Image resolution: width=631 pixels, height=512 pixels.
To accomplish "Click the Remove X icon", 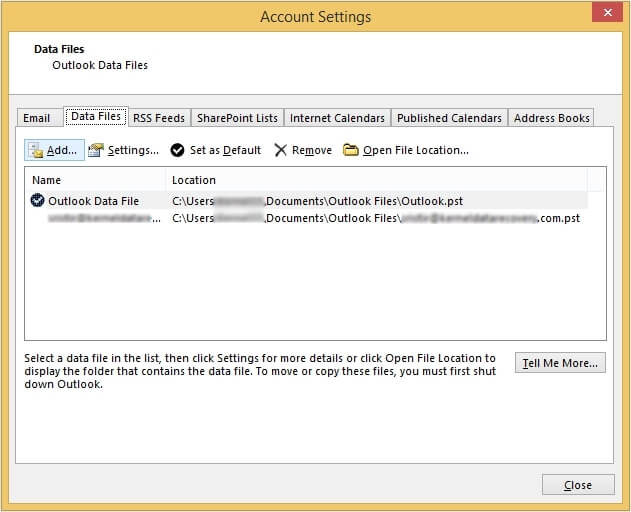I will click(280, 150).
